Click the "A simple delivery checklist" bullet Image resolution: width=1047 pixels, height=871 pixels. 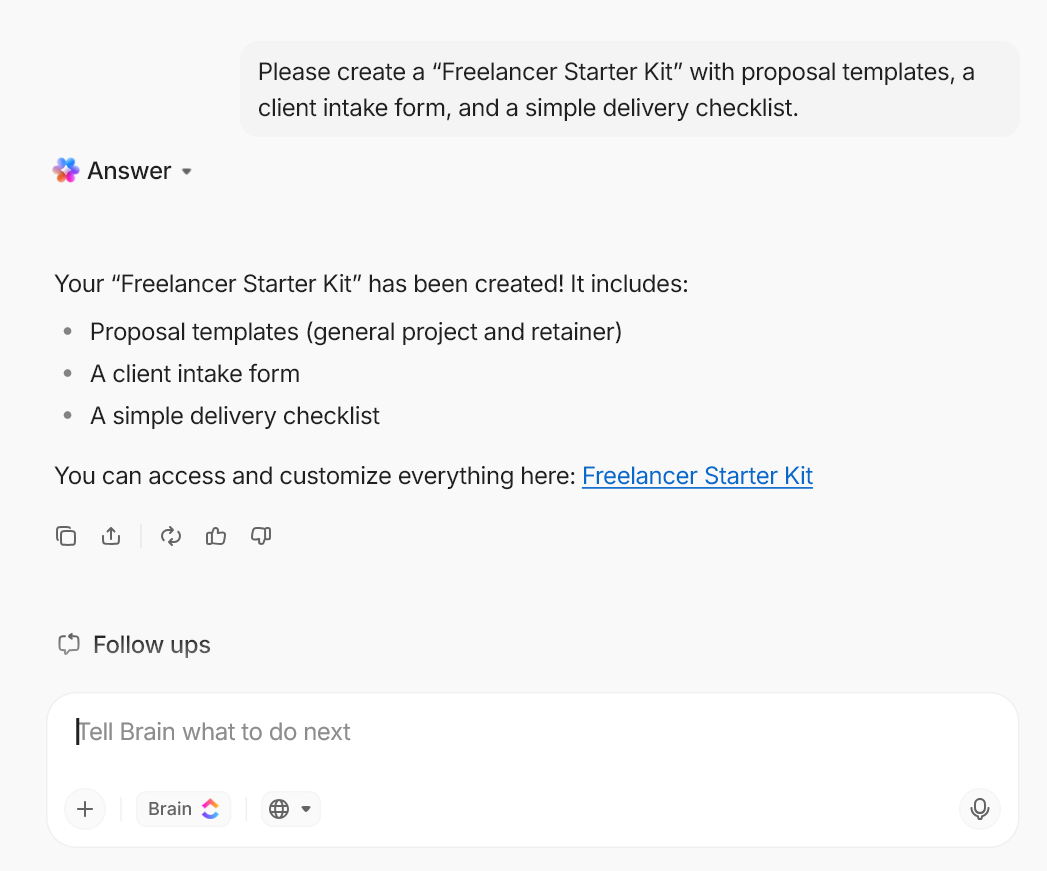point(235,416)
